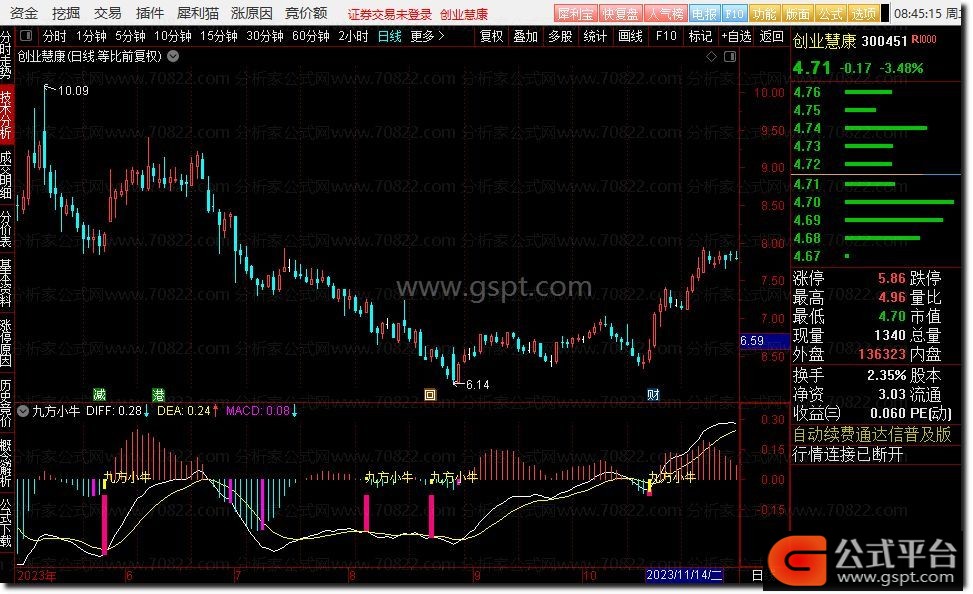
Task: Switch to the 分时 chart tab
Action: pyautogui.click(x=55, y=36)
